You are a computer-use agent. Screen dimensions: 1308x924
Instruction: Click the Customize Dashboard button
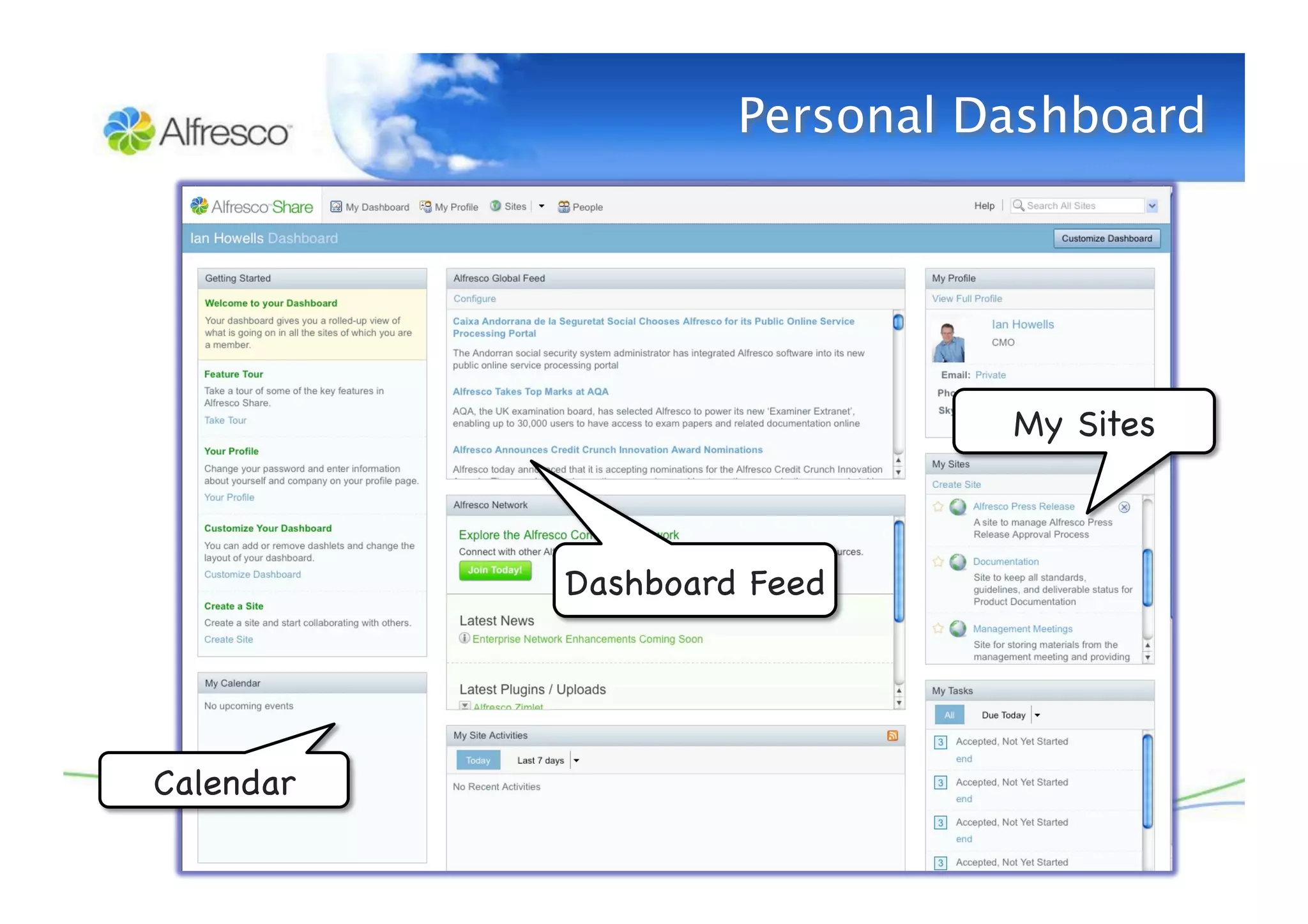pyautogui.click(x=1106, y=238)
